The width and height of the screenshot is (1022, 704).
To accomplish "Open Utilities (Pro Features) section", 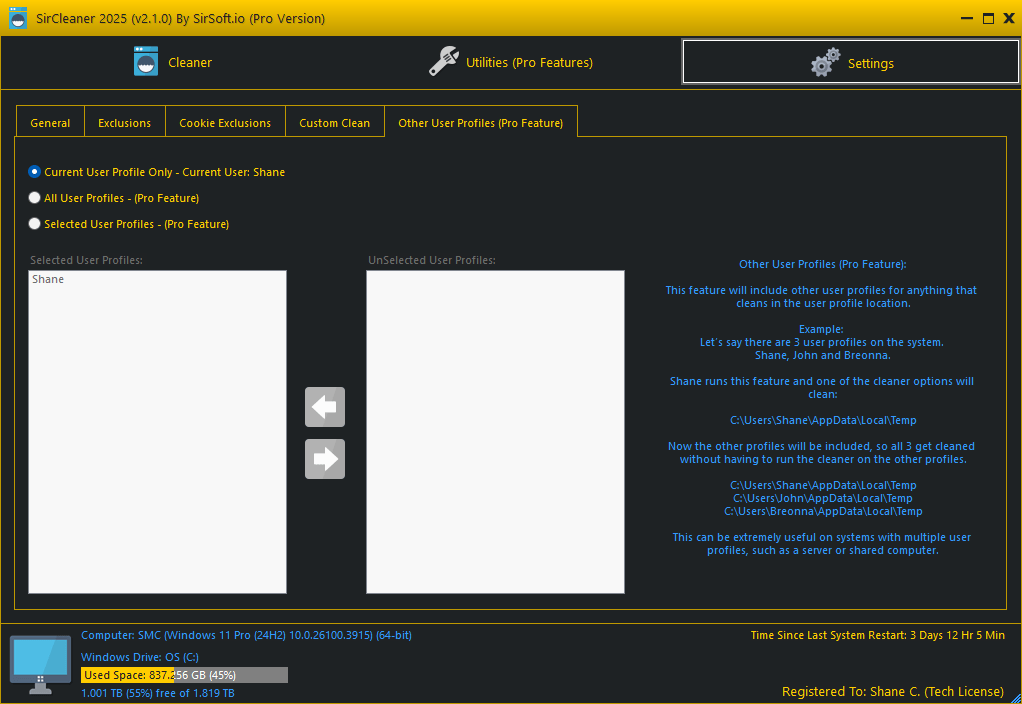I will pyautogui.click(x=511, y=63).
